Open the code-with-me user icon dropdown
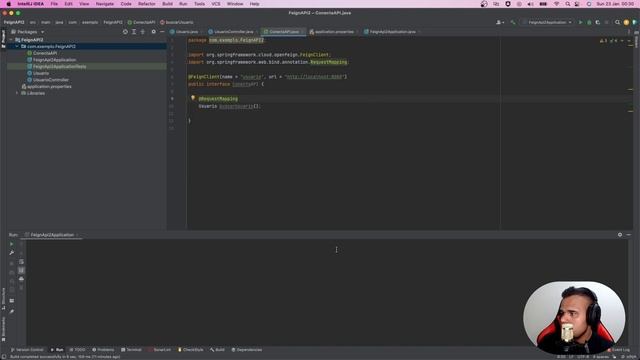The height and width of the screenshot is (360, 640). (500, 22)
